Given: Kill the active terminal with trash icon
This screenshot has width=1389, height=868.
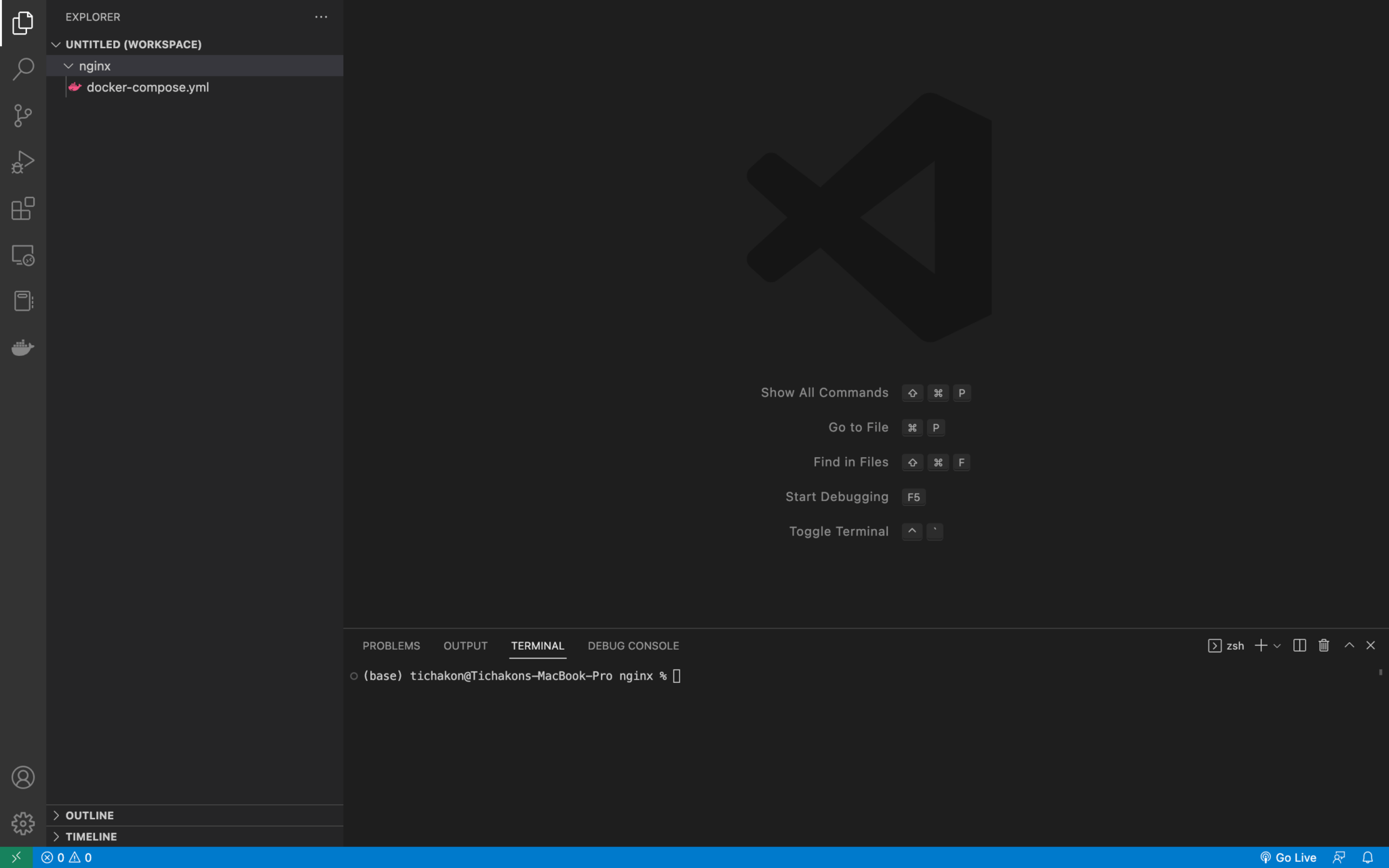Looking at the screenshot, I should [1322, 645].
